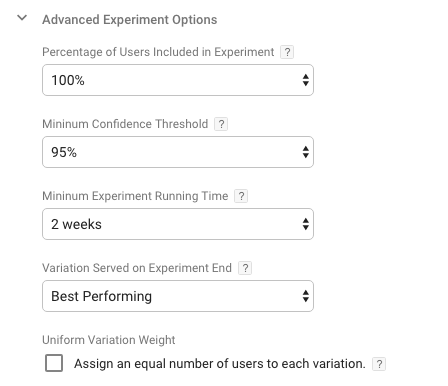Open help for Variation Served on Experiment End

pyautogui.click(x=245, y=268)
